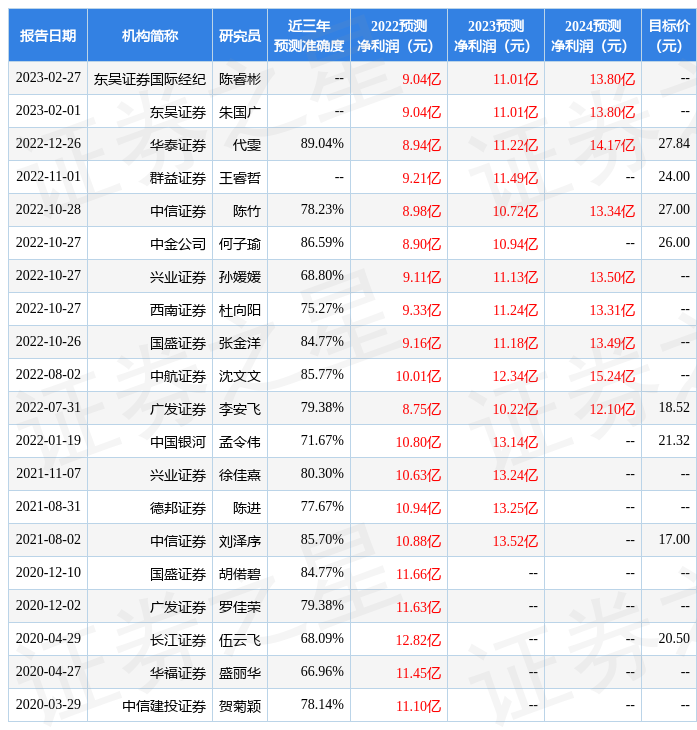Click 群益证券 institution name
The image size is (697, 730).
point(178,178)
